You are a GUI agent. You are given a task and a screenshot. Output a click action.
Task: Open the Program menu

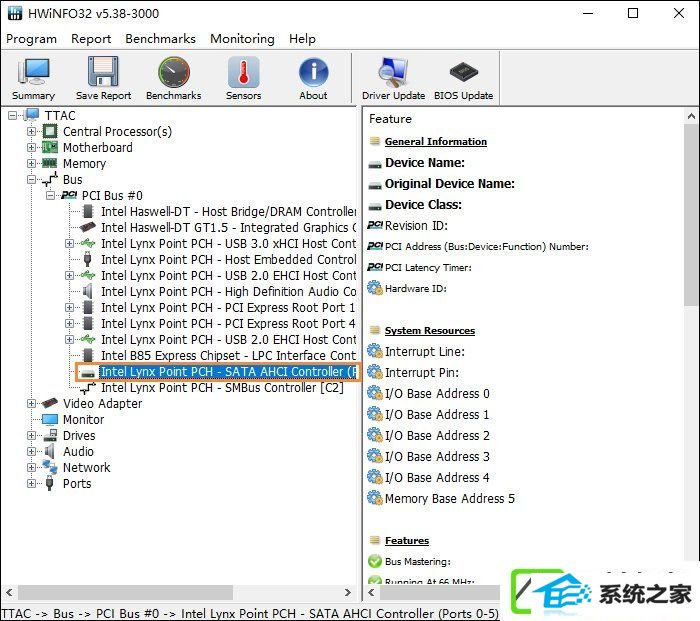click(31, 39)
